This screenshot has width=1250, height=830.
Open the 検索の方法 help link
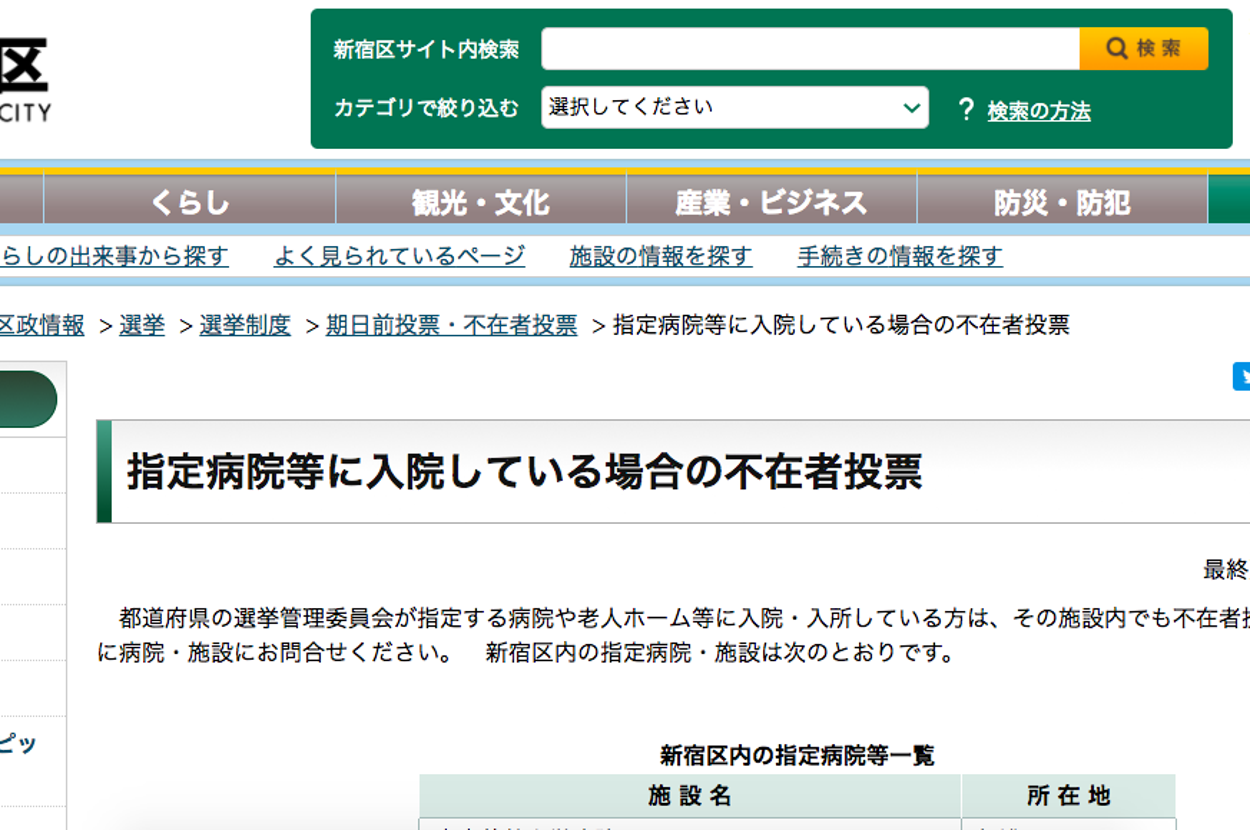coord(1038,111)
